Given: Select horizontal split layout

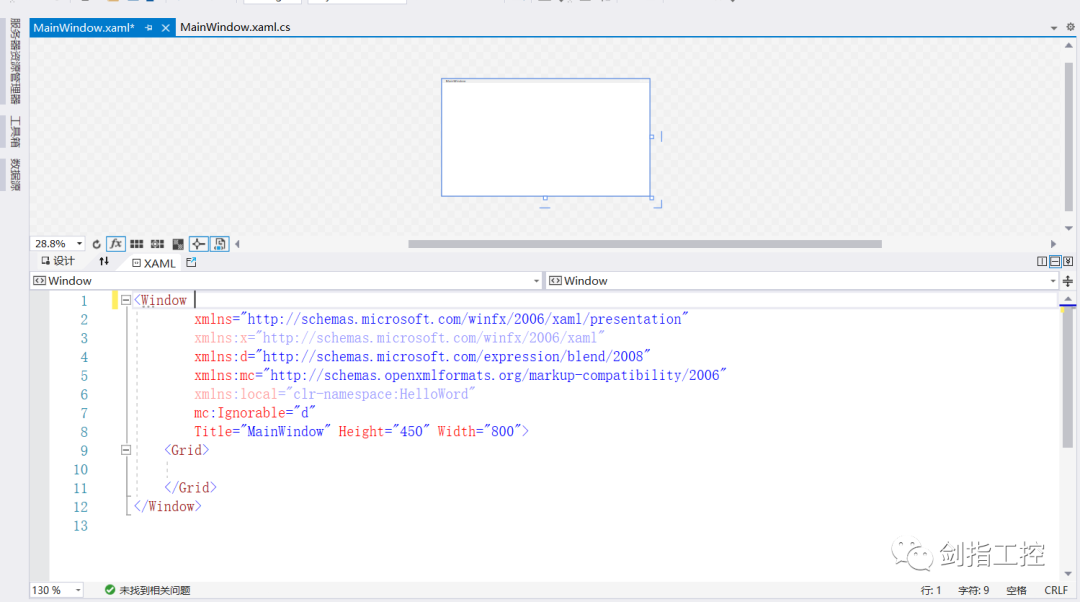Looking at the screenshot, I should [x=1055, y=261].
